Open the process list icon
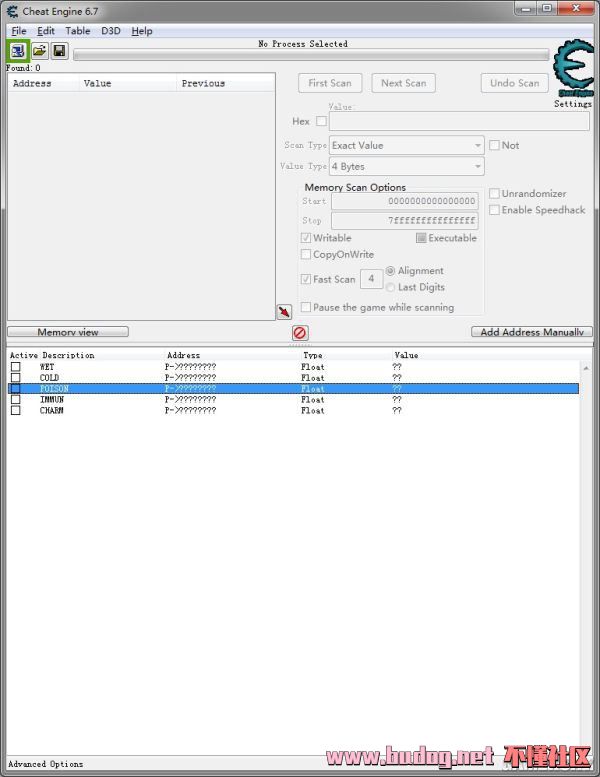The width and height of the screenshot is (600, 777). point(18,50)
